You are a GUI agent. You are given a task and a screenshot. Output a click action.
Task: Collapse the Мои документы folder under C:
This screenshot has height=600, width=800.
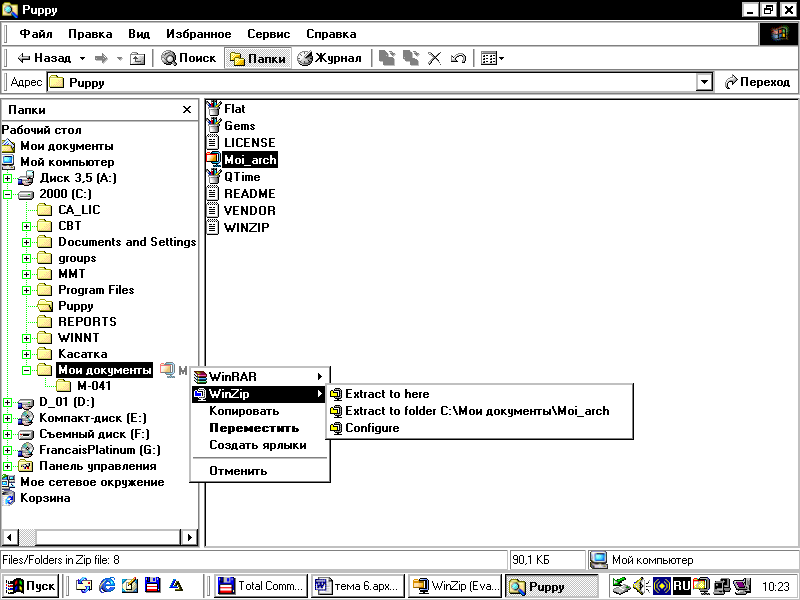27,370
